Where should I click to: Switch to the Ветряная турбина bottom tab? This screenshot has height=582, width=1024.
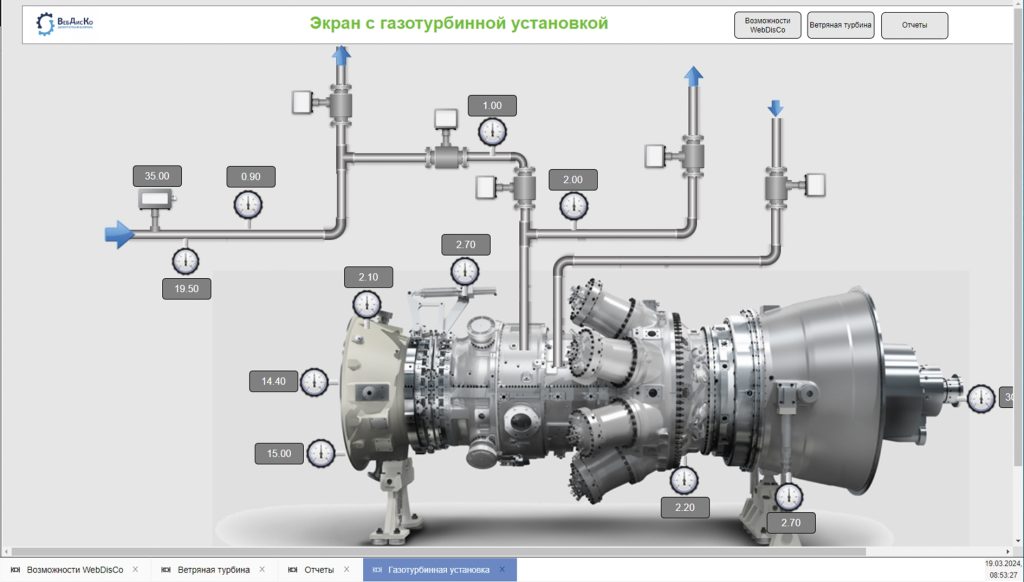pos(214,570)
